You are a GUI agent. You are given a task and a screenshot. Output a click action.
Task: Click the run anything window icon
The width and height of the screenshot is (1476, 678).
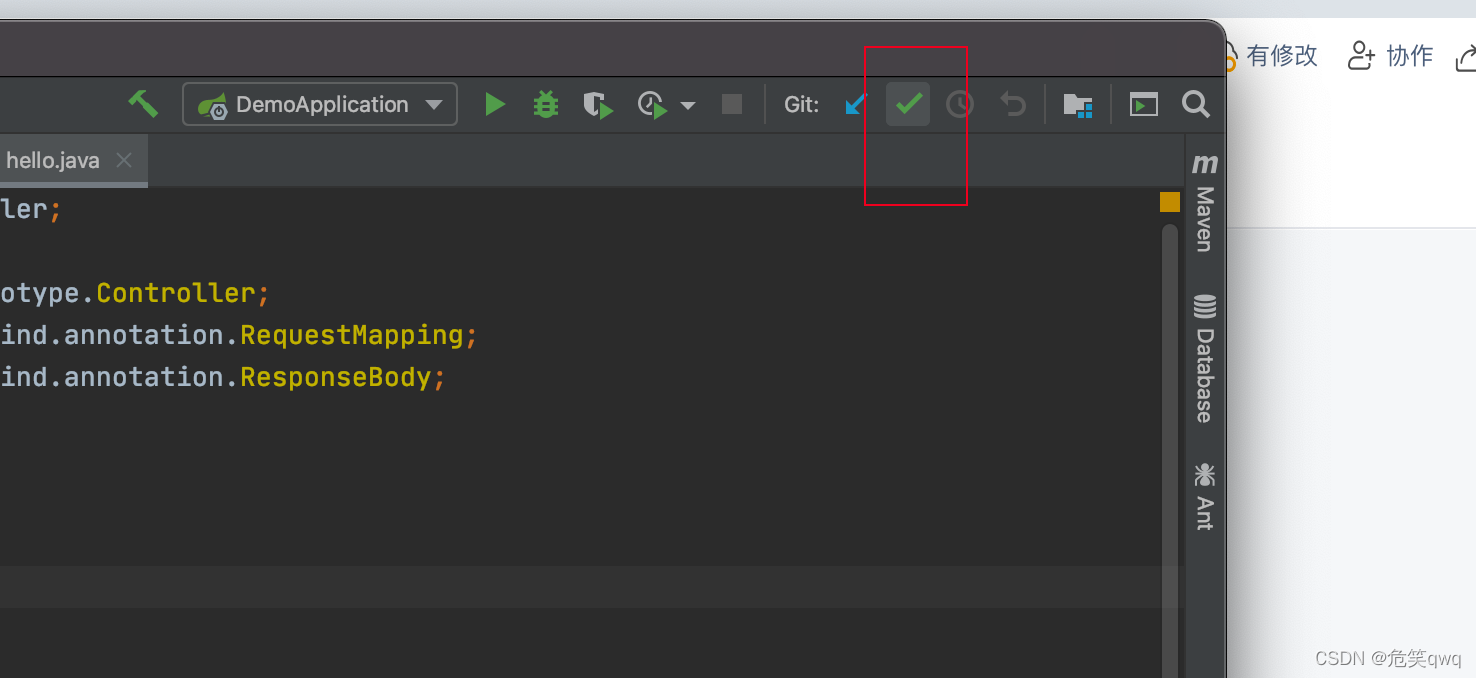click(x=1144, y=104)
